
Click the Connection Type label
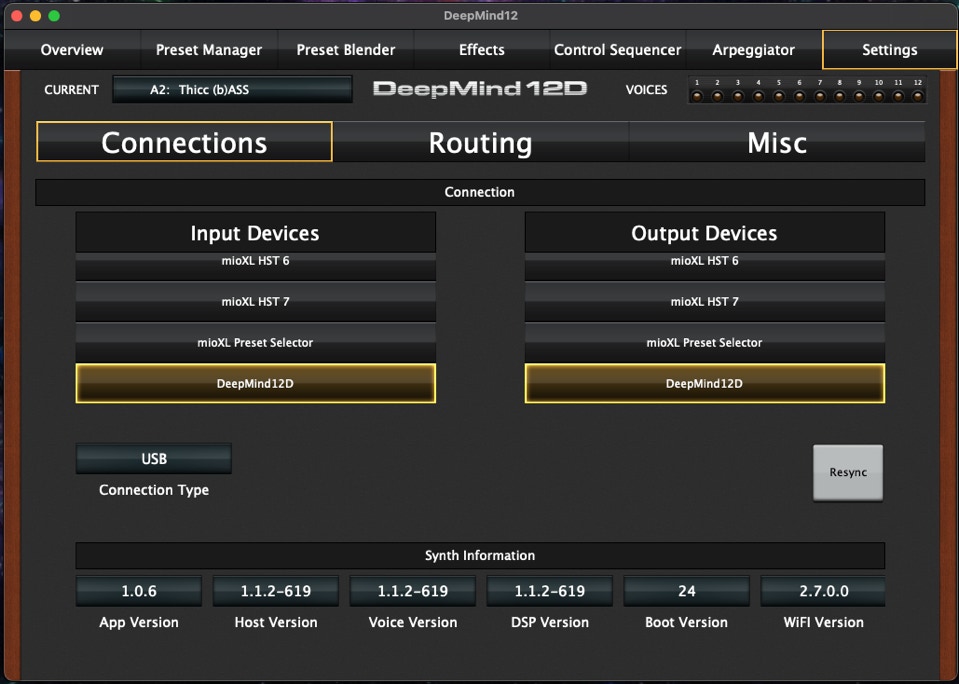point(154,490)
